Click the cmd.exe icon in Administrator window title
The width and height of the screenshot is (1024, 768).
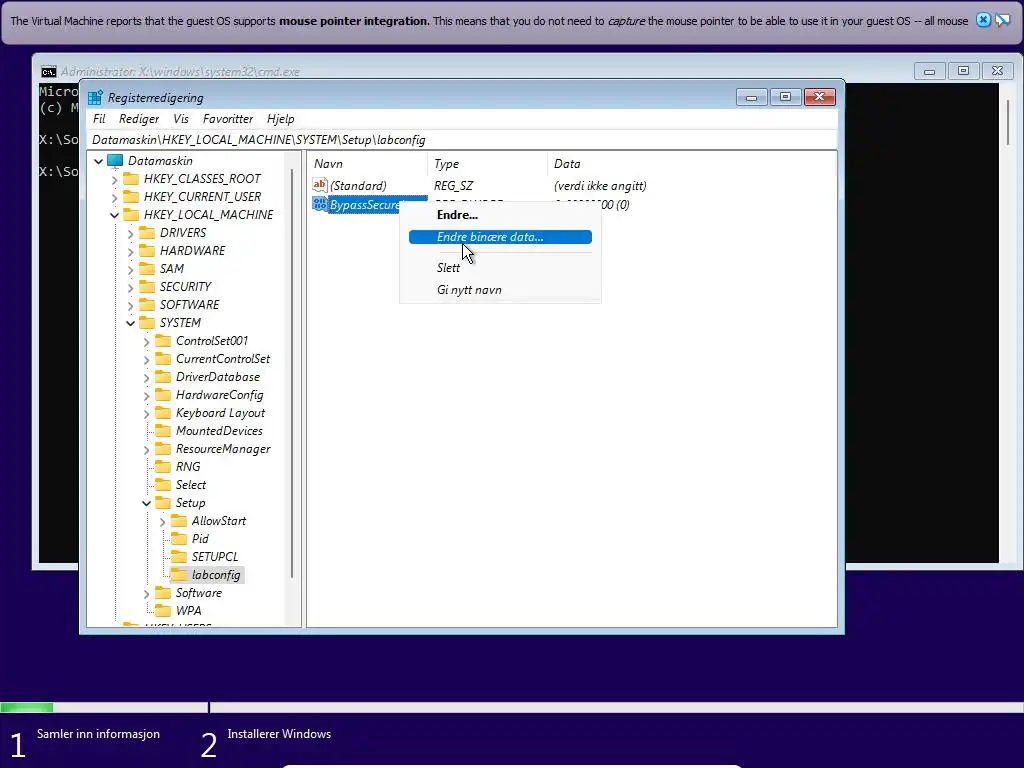(48, 72)
